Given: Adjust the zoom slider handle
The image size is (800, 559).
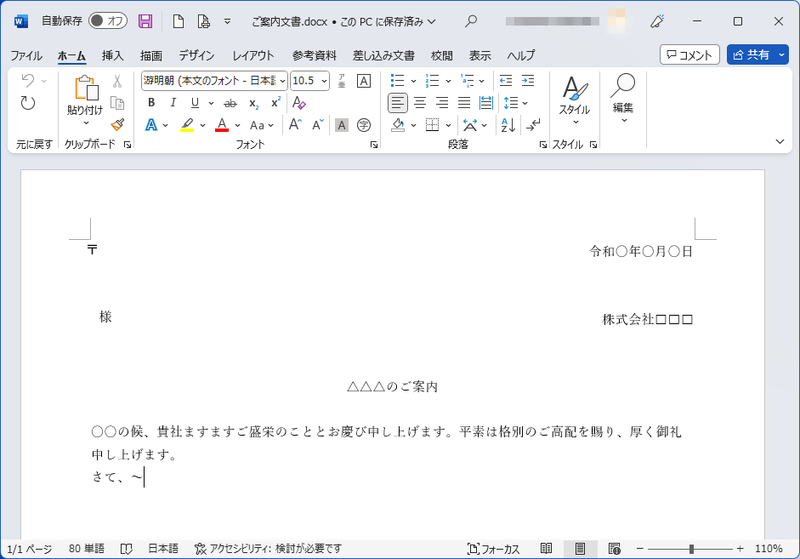Looking at the screenshot, I should [691, 549].
